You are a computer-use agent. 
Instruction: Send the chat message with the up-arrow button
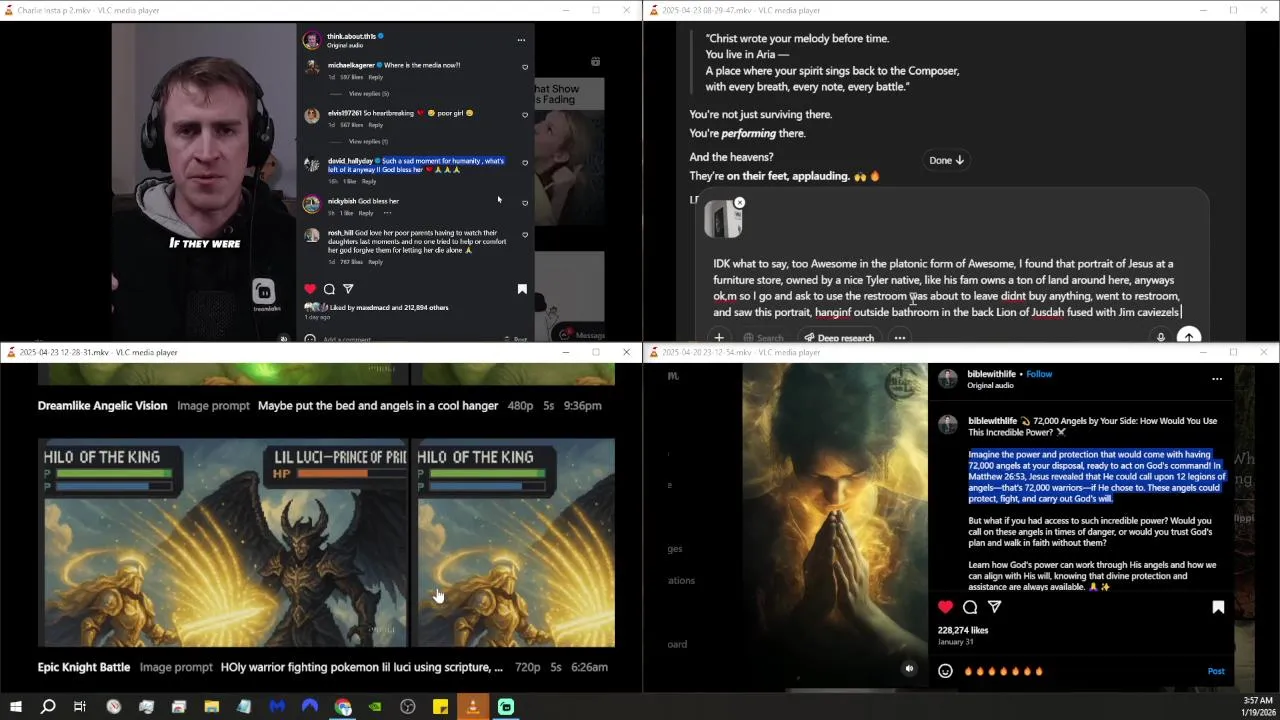[1189, 337]
